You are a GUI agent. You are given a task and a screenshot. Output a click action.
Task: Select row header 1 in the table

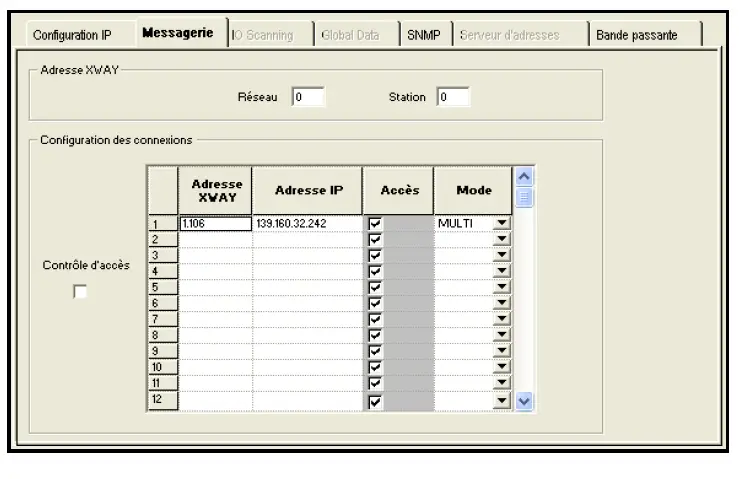tap(163, 224)
